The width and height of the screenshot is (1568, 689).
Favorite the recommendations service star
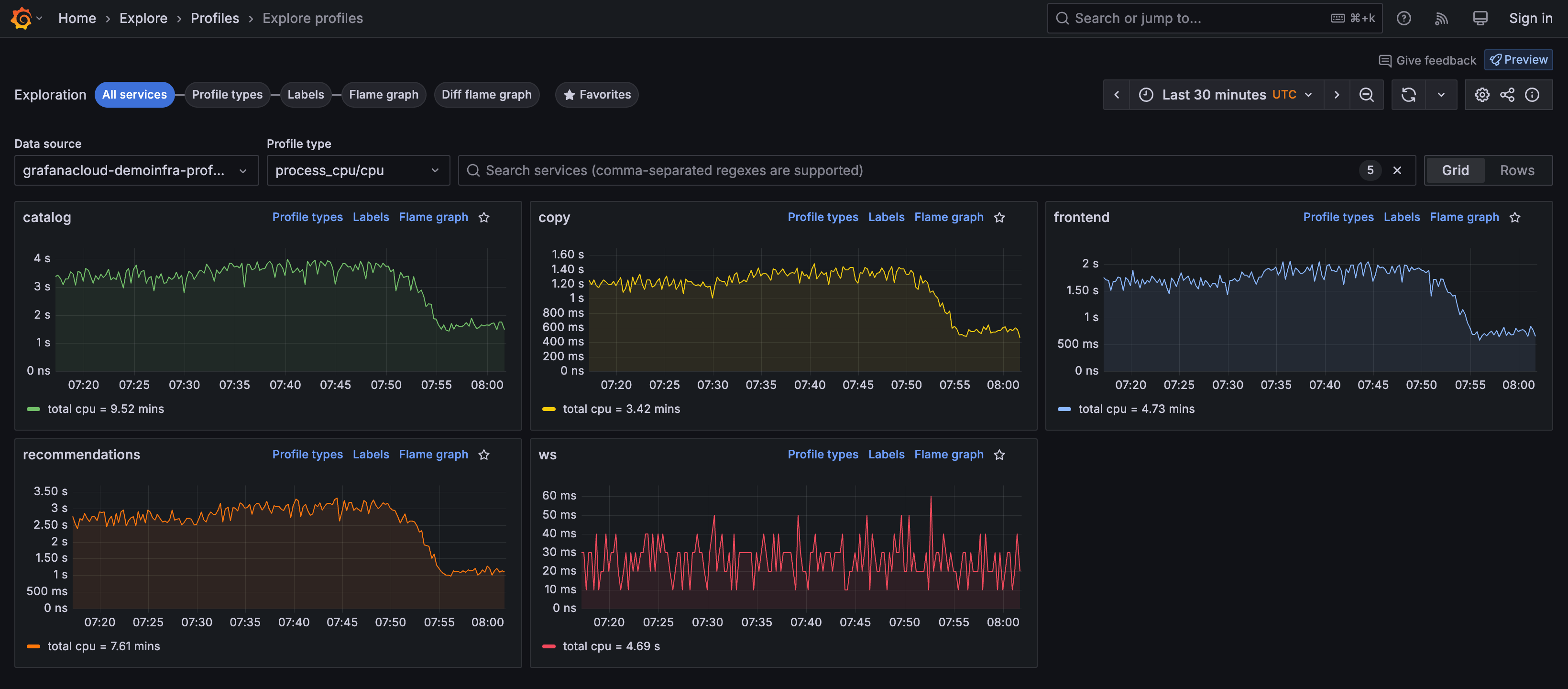pyautogui.click(x=484, y=455)
